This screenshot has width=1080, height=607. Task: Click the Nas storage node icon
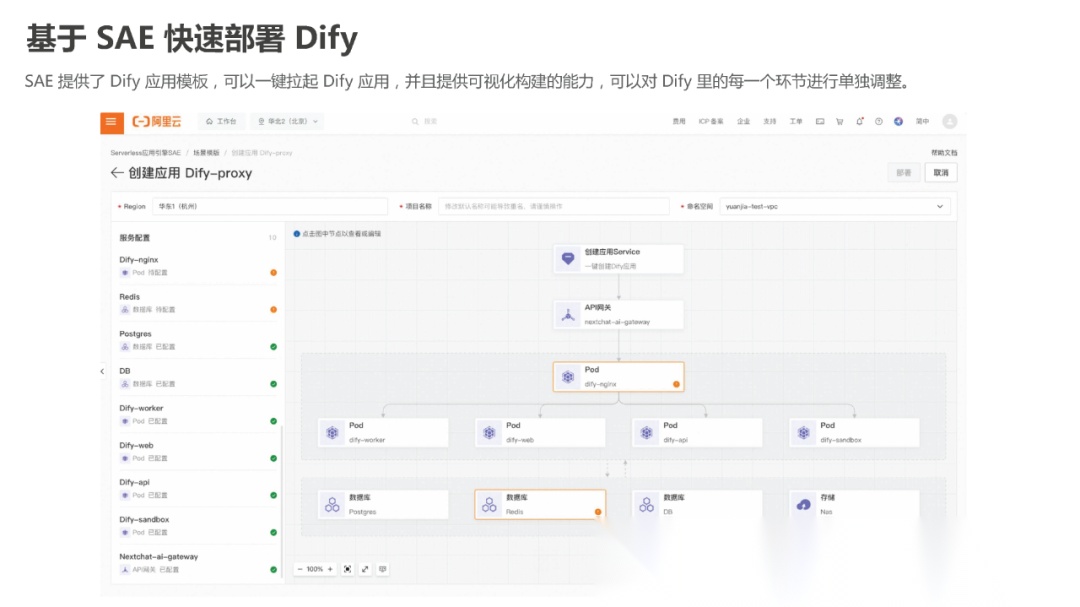point(803,504)
